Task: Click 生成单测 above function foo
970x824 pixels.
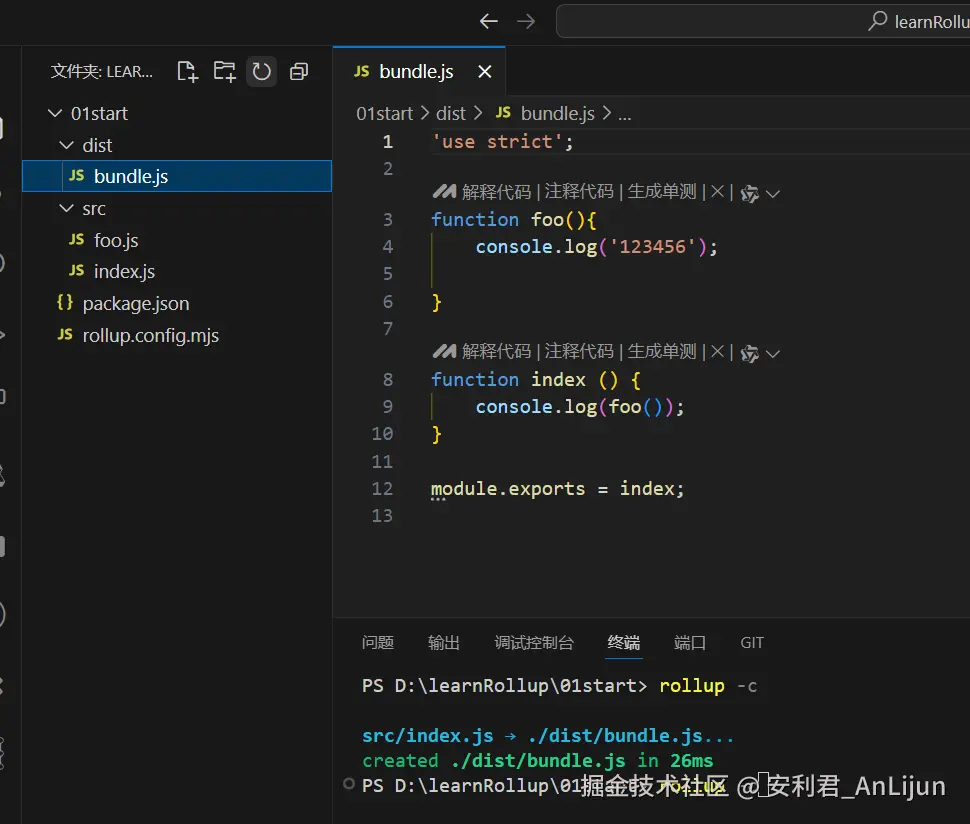Action: coord(662,192)
